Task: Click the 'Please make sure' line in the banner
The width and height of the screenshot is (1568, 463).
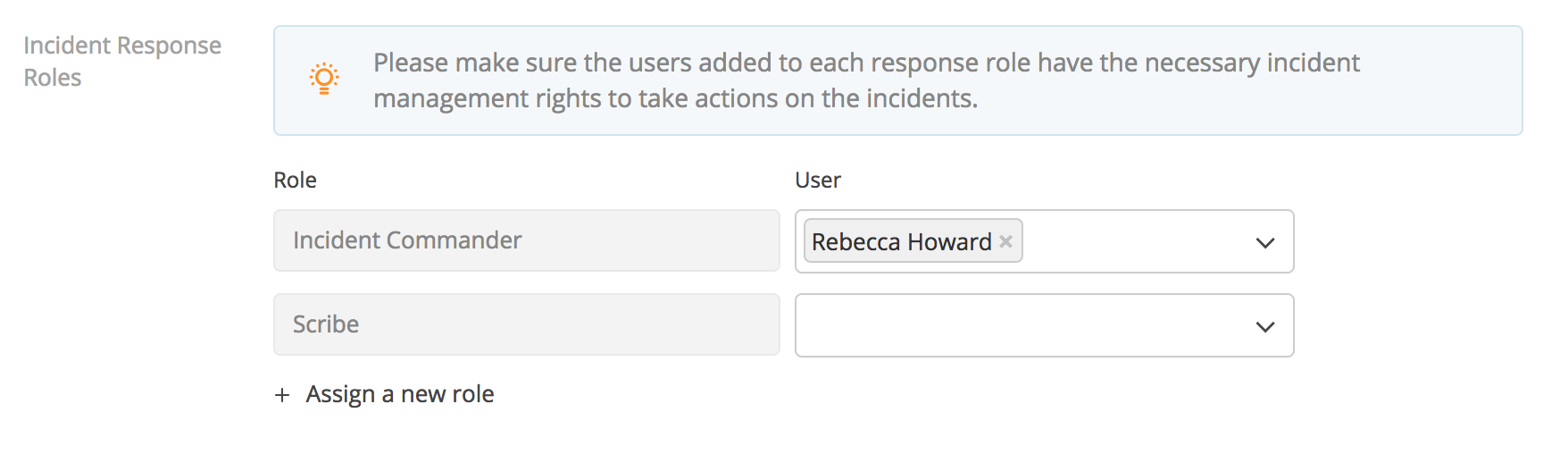Action: click(x=865, y=63)
